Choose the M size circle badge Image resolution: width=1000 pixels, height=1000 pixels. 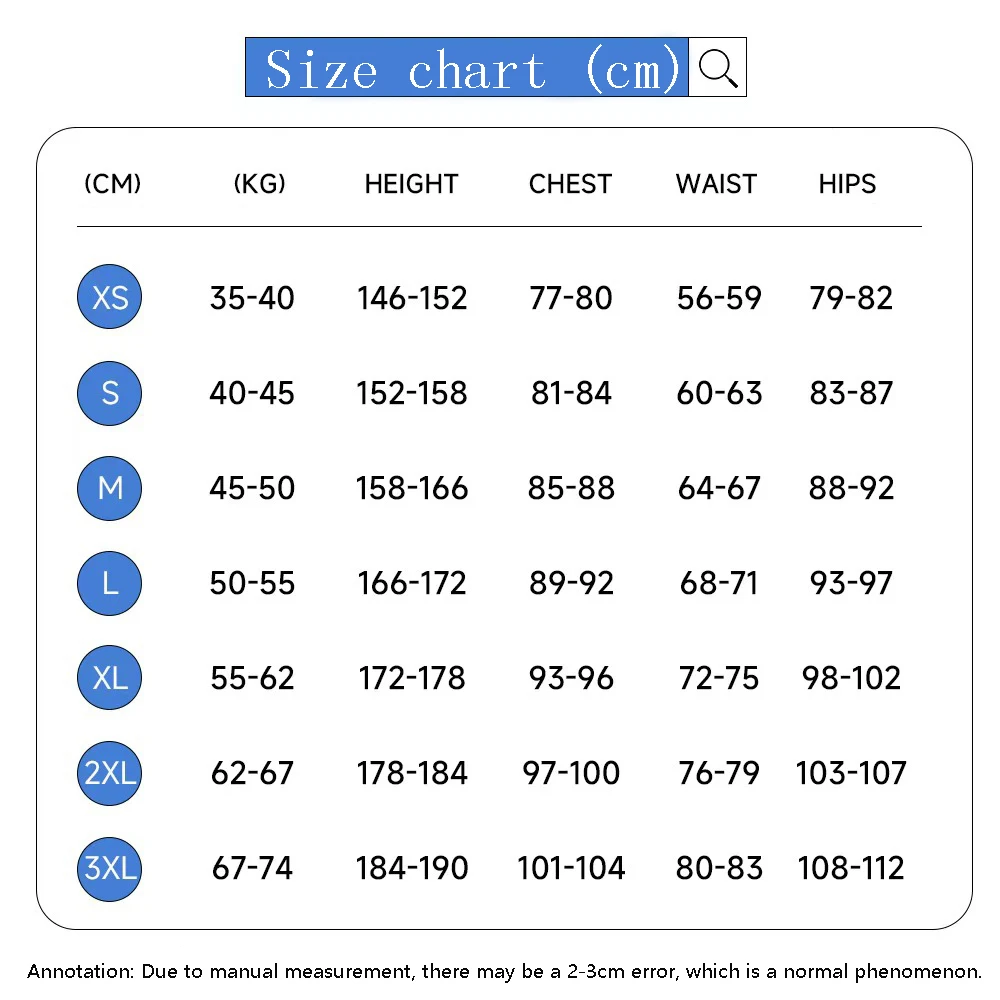110,488
